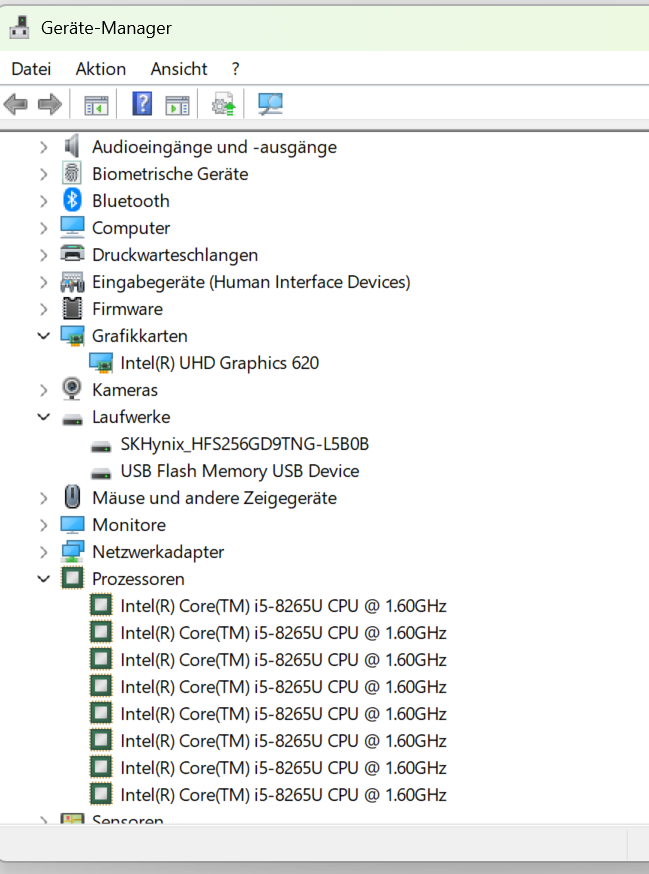The image size is (649, 874).
Task: Collapse the Prozessoren node
Action: 43,579
